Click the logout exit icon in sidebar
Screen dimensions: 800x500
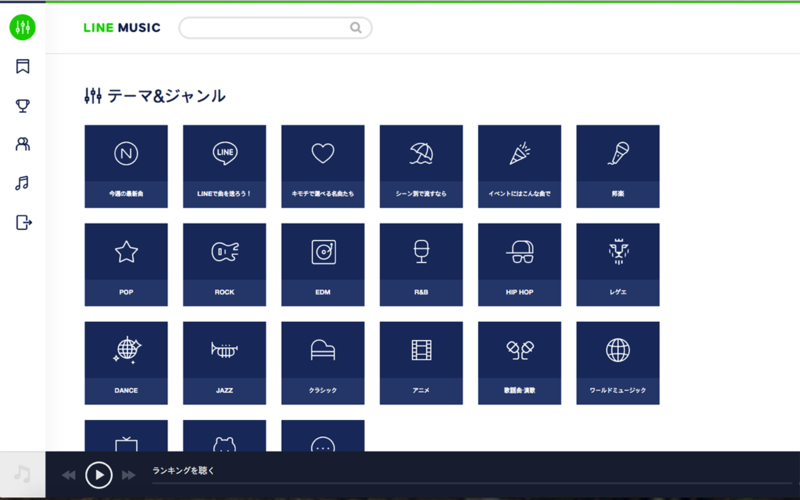tap(23, 222)
